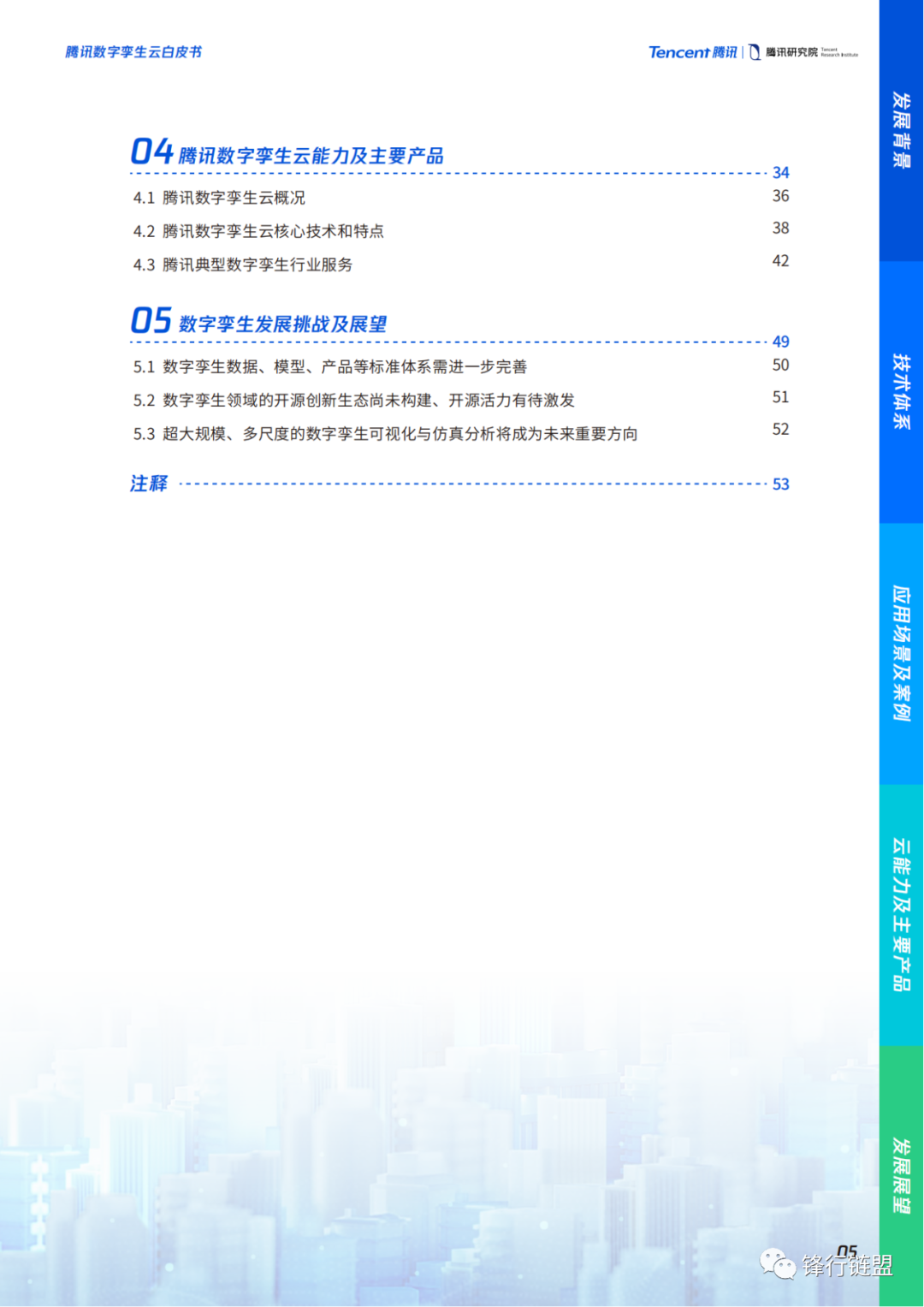The height and width of the screenshot is (1307, 924).
Task: Click page number 34 of chapter 04
Action: pos(780,173)
